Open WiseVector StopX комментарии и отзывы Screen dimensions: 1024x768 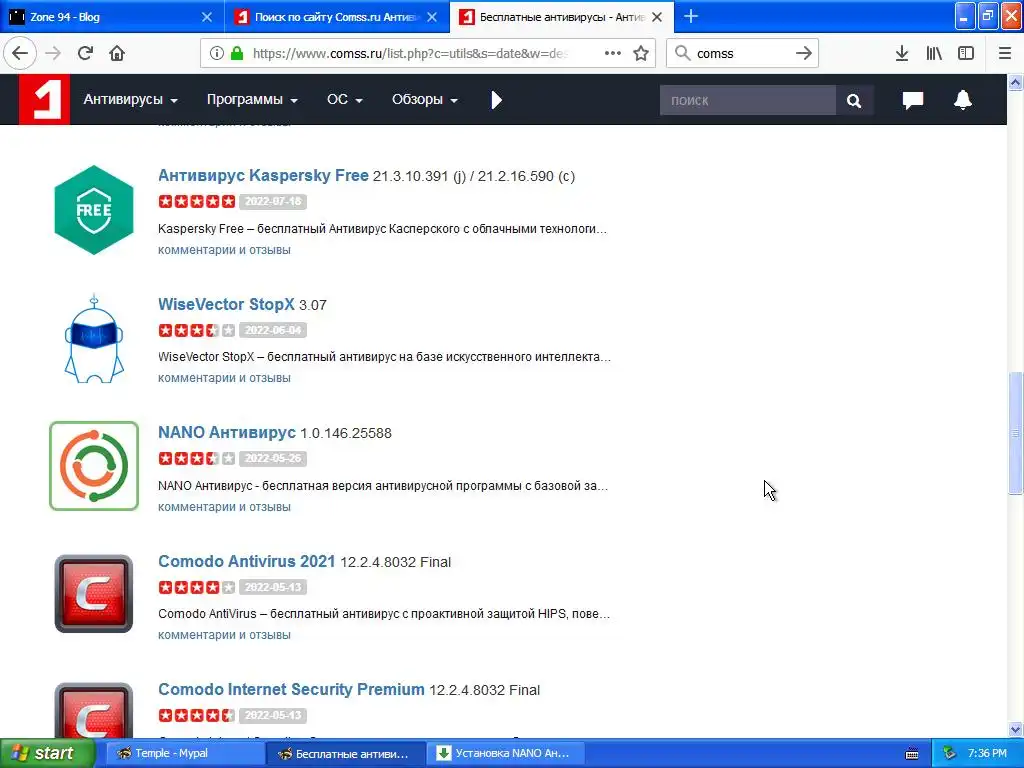click(224, 378)
